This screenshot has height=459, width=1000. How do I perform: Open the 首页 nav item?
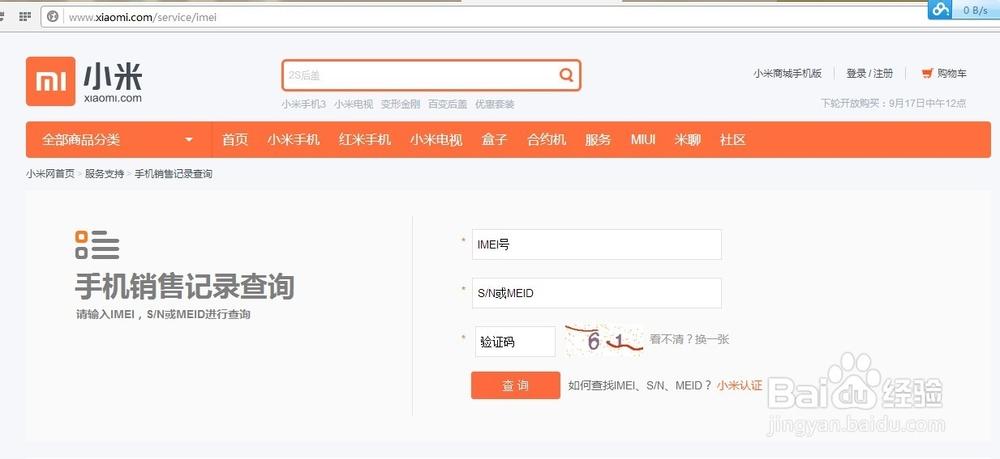pos(235,140)
